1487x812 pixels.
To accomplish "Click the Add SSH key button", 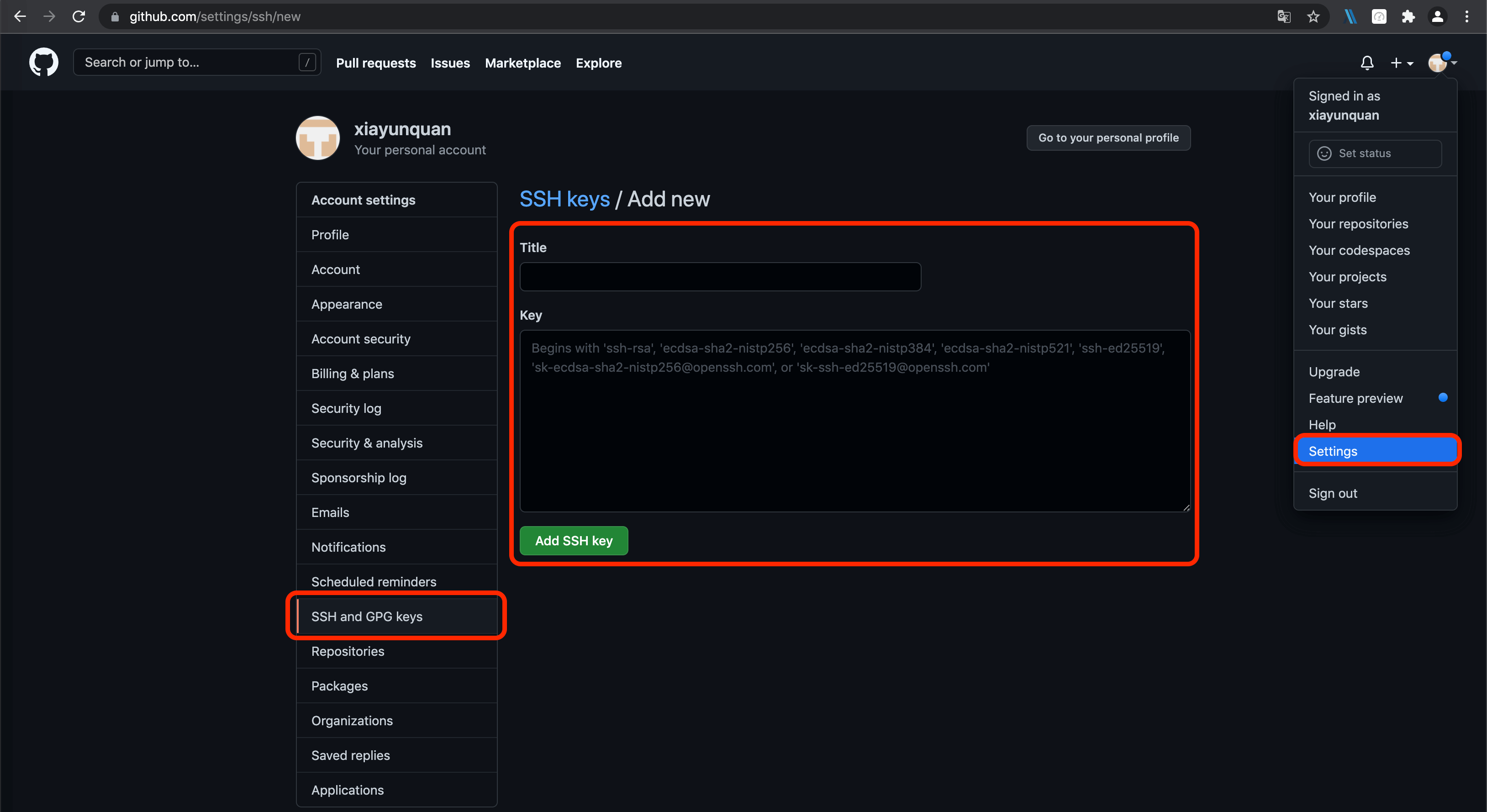I will pyautogui.click(x=573, y=540).
